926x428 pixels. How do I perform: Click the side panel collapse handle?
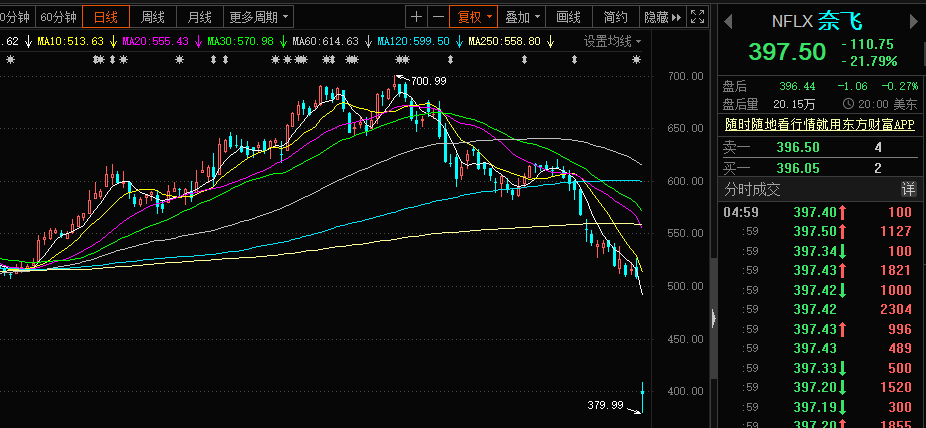pos(713,318)
